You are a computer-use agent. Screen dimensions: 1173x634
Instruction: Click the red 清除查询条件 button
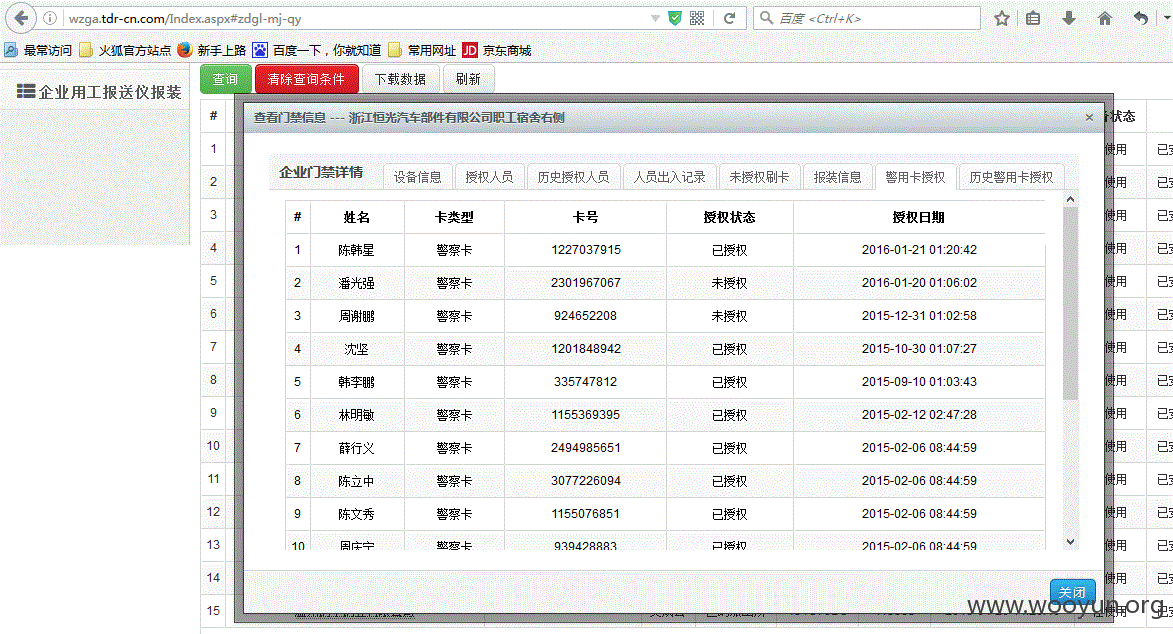306,79
